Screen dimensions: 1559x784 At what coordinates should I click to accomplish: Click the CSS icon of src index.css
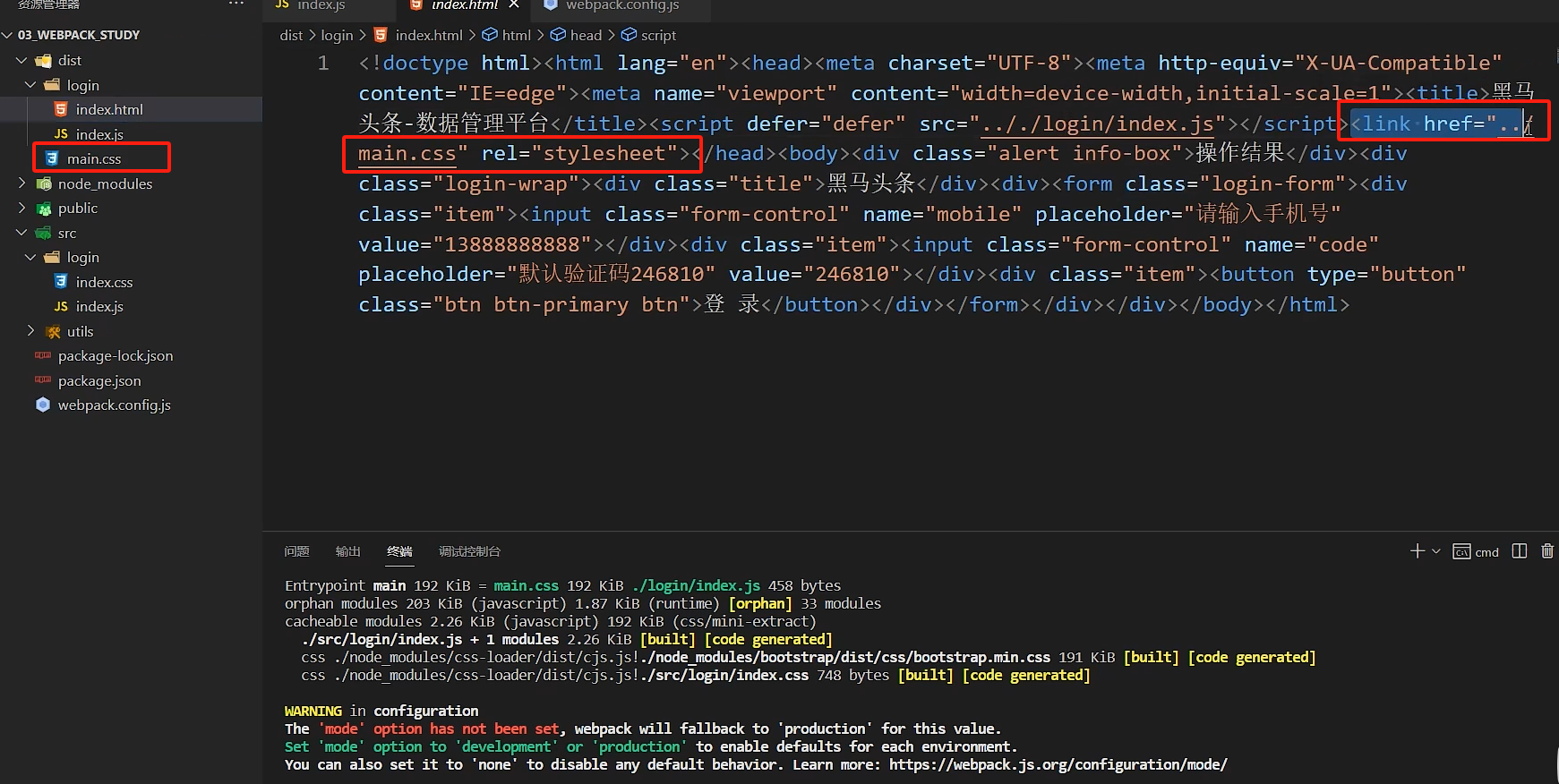pyautogui.click(x=61, y=282)
